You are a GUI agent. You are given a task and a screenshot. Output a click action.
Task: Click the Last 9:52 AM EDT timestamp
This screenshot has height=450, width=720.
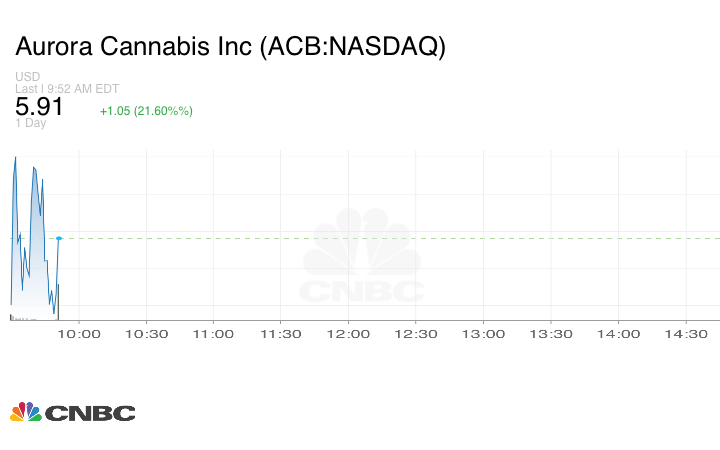click(x=67, y=89)
